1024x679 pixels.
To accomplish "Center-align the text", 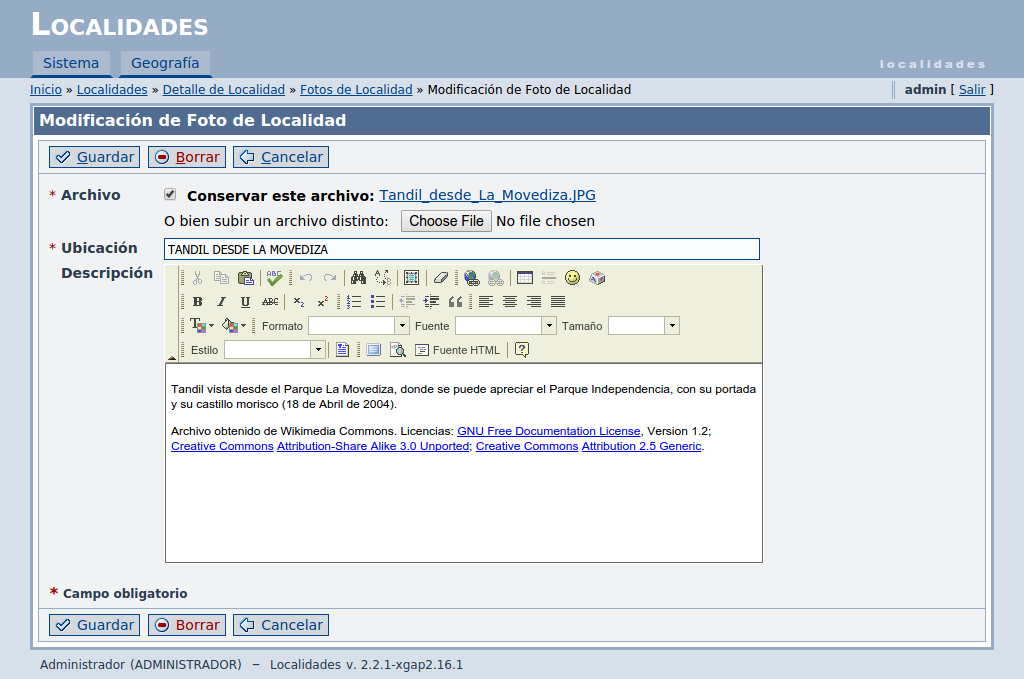I will pos(510,302).
